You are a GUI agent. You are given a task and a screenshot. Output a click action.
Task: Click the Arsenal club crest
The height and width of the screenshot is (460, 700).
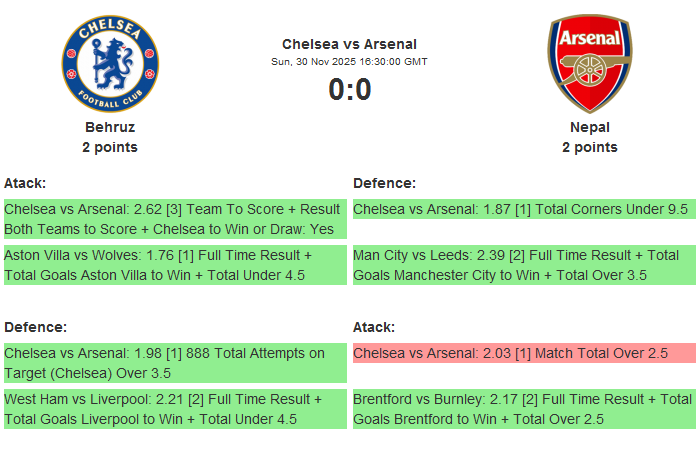589,63
